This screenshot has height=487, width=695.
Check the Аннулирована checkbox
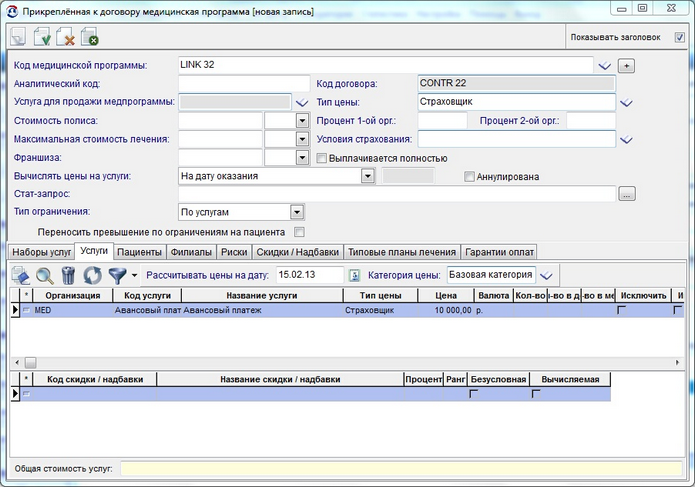tap(469, 177)
